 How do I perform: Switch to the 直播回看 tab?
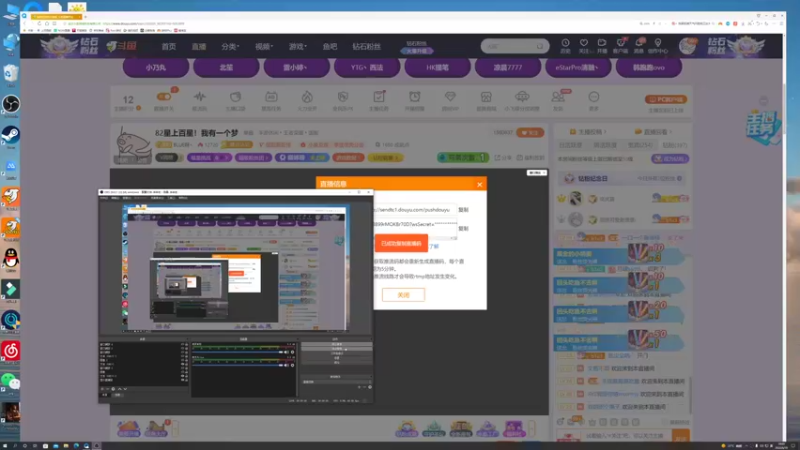pyautogui.click(x=654, y=132)
